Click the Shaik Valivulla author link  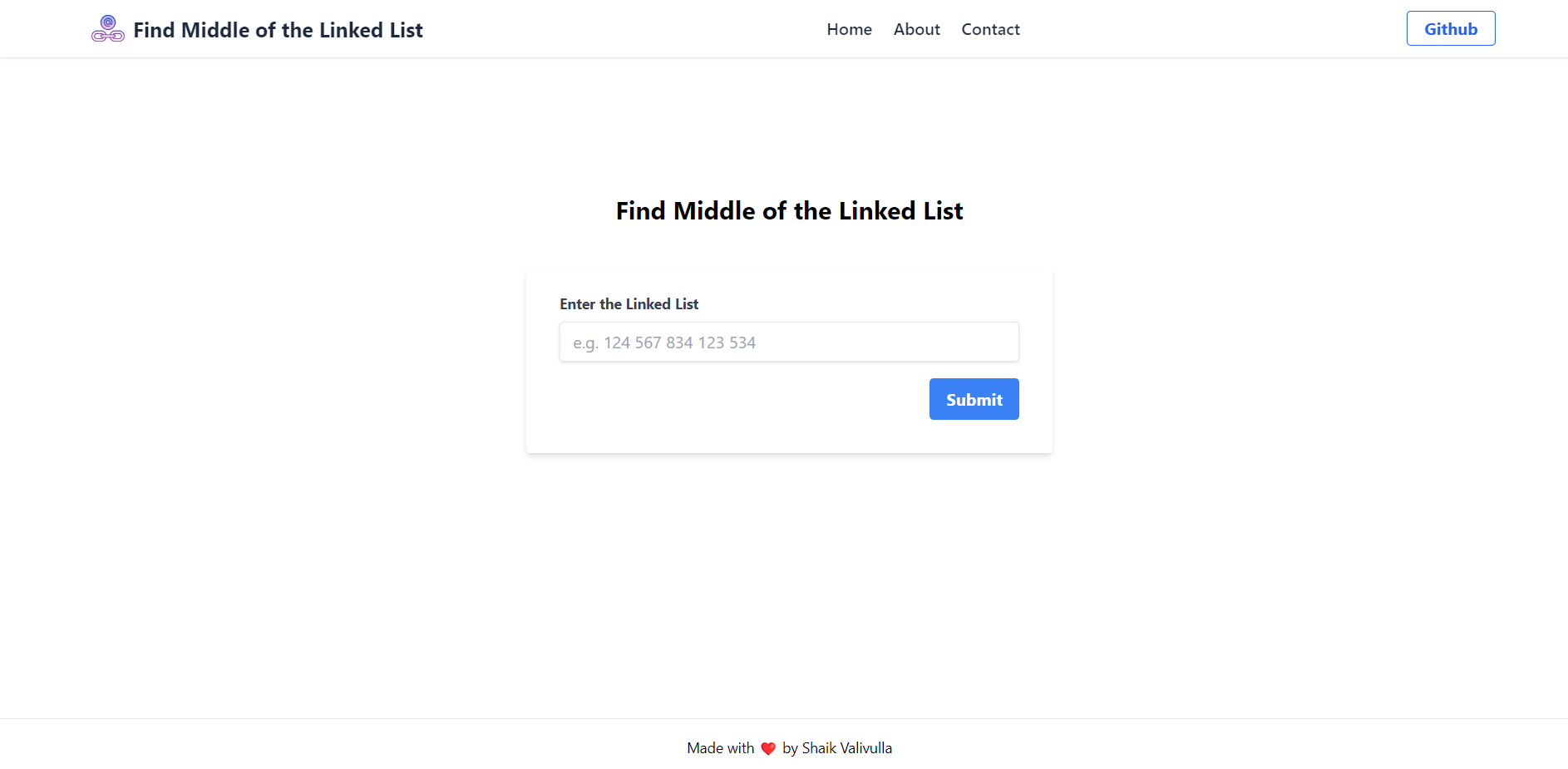pyautogui.click(x=846, y=748)
